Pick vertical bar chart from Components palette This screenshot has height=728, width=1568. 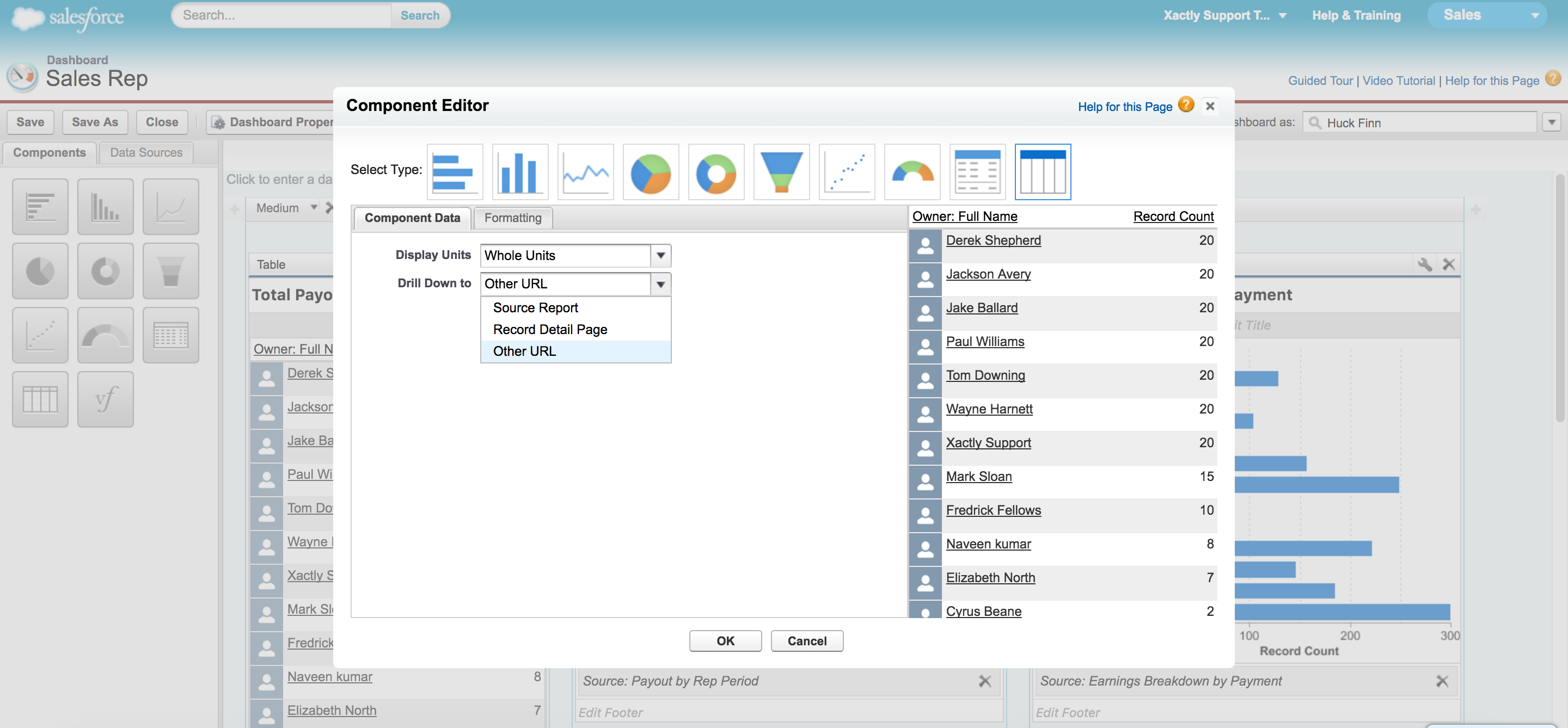coord(105,207)
